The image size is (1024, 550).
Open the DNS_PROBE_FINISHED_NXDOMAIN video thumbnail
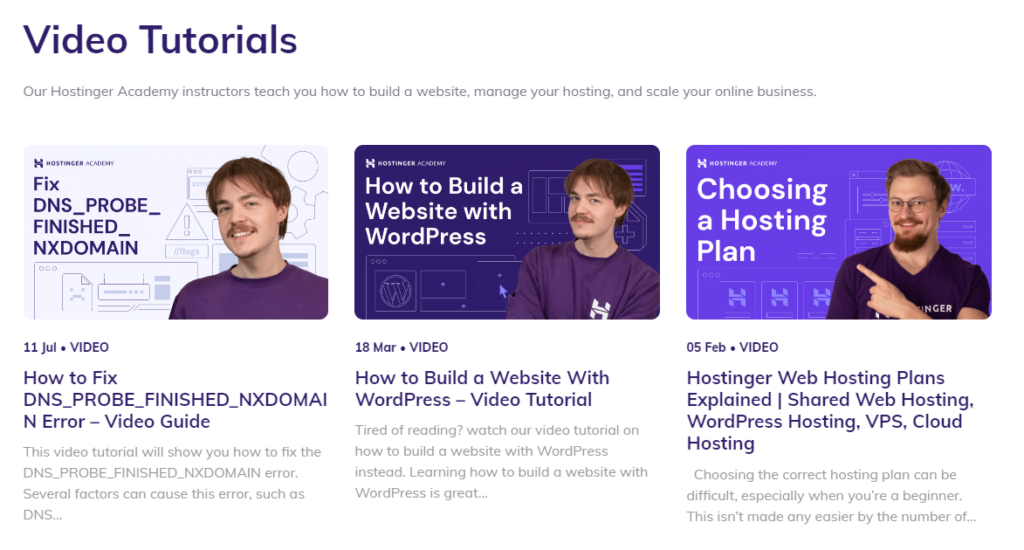click(x=176, y=232)
